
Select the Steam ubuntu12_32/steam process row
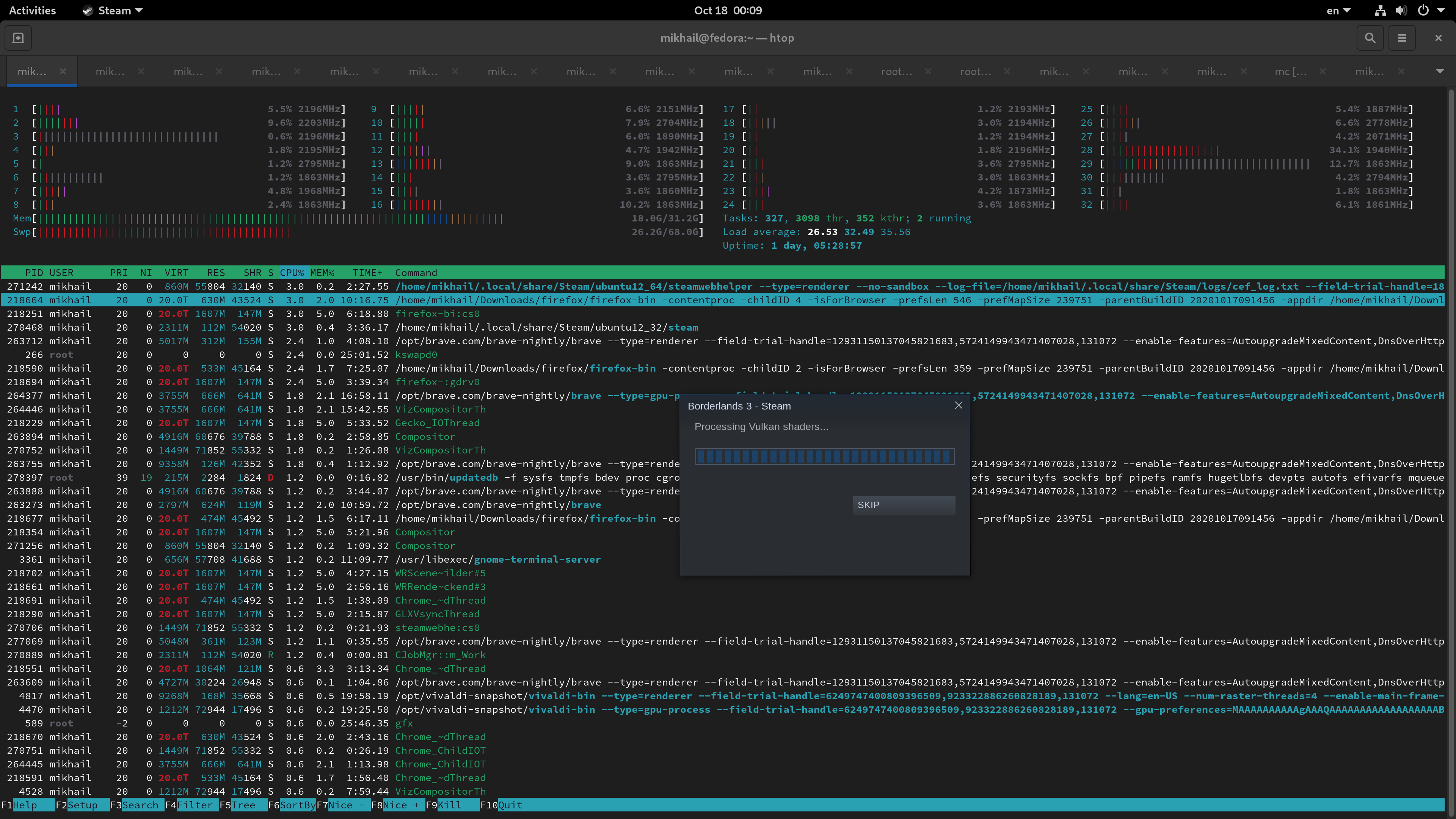click(x=723, y=327)
